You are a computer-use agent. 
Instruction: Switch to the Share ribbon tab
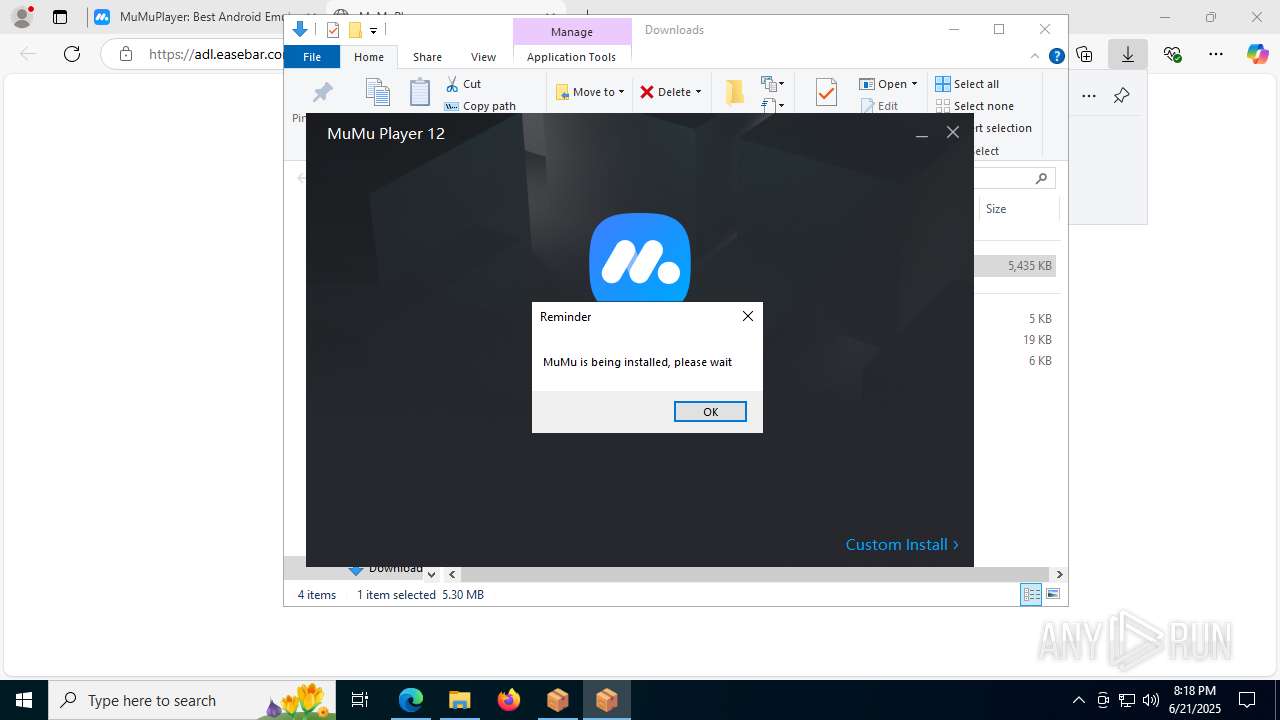click(x=427, y=57)
